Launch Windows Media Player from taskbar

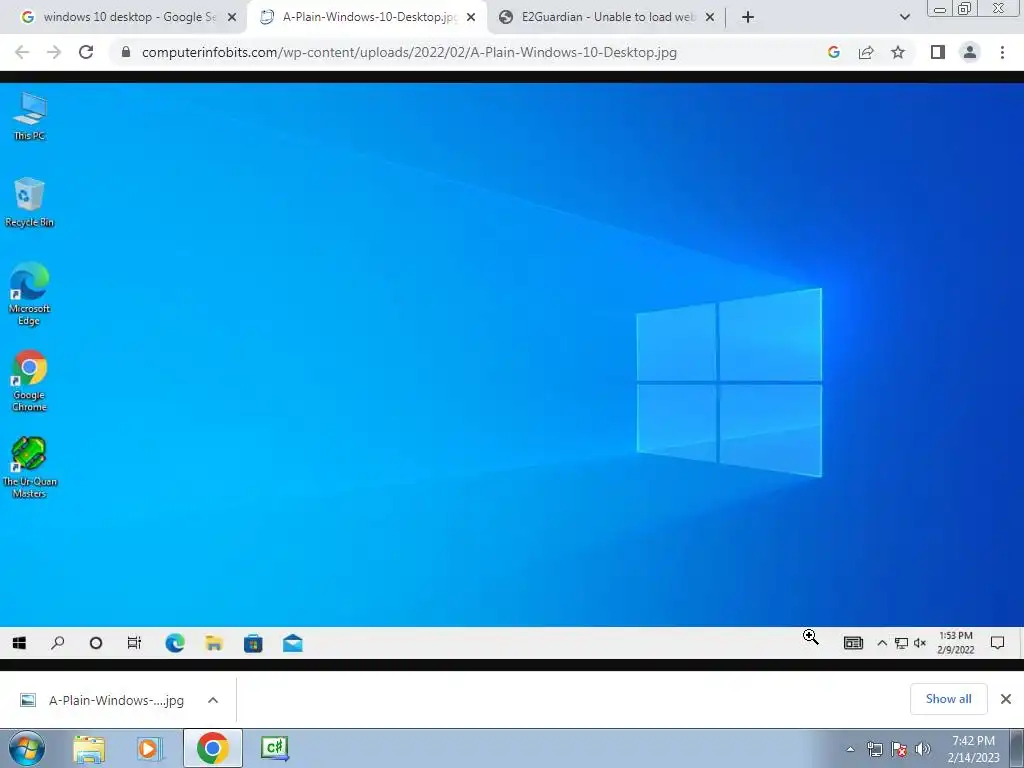tap(150, 748)
